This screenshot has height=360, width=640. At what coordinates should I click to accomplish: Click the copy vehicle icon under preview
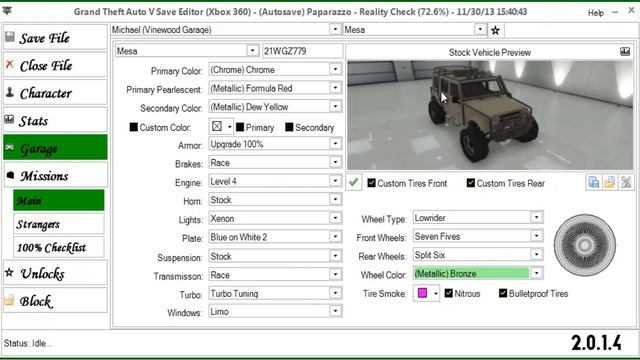click(x=593, y=182)
